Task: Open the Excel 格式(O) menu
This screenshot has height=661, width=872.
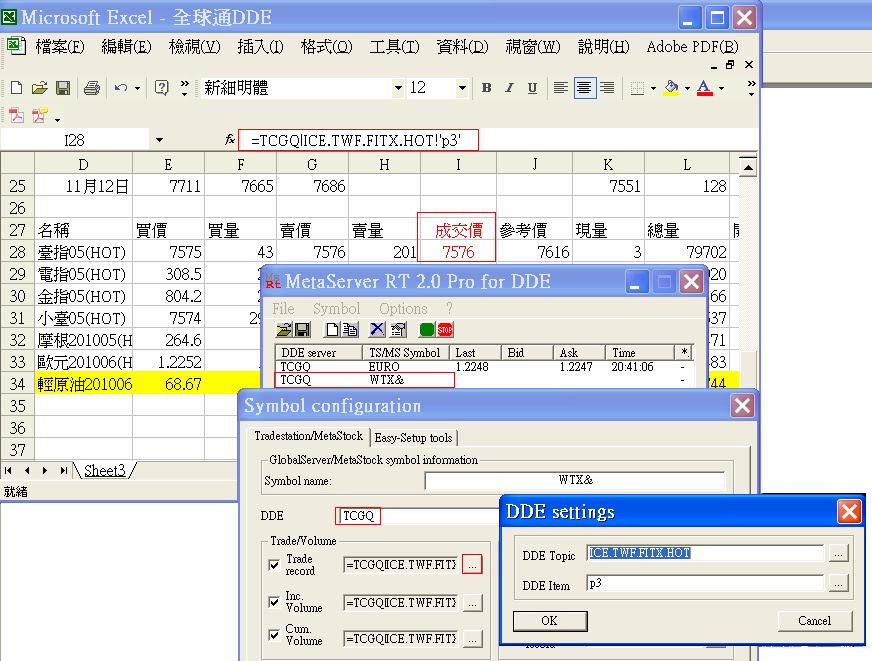Action: [326, 47]
